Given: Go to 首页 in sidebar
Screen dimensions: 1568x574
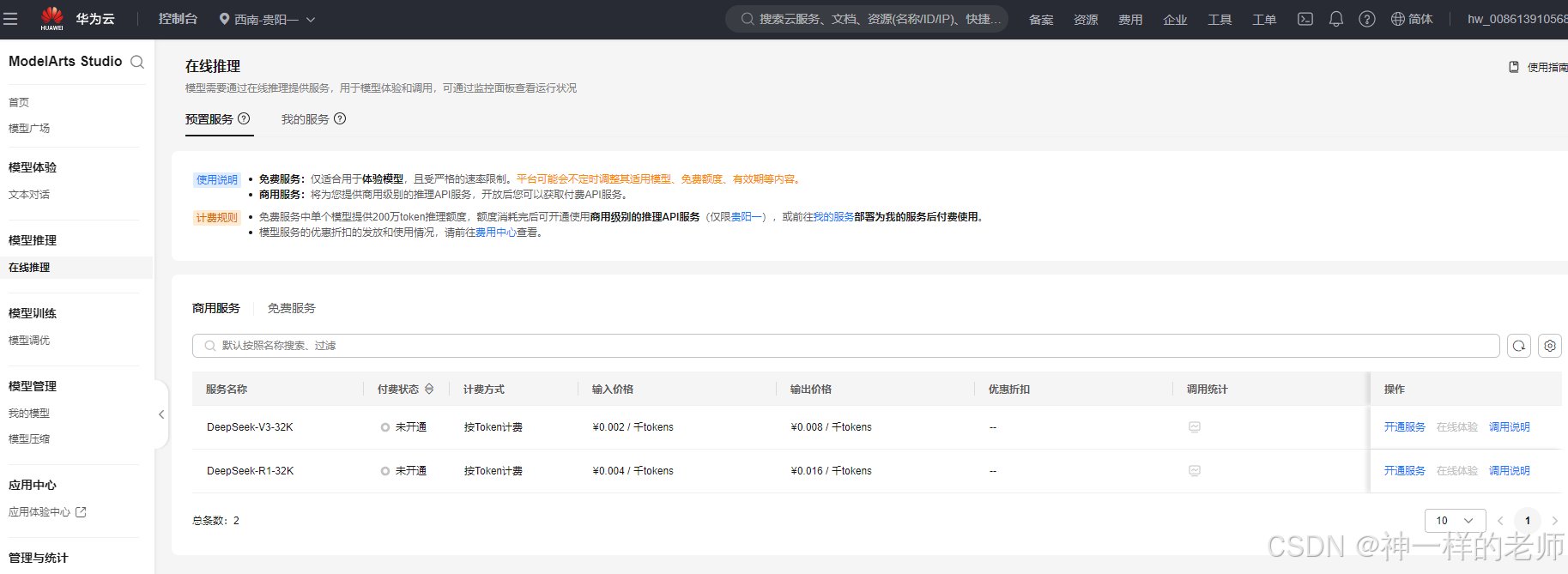Looking at the screenshot, I should [x=19, y=102].
